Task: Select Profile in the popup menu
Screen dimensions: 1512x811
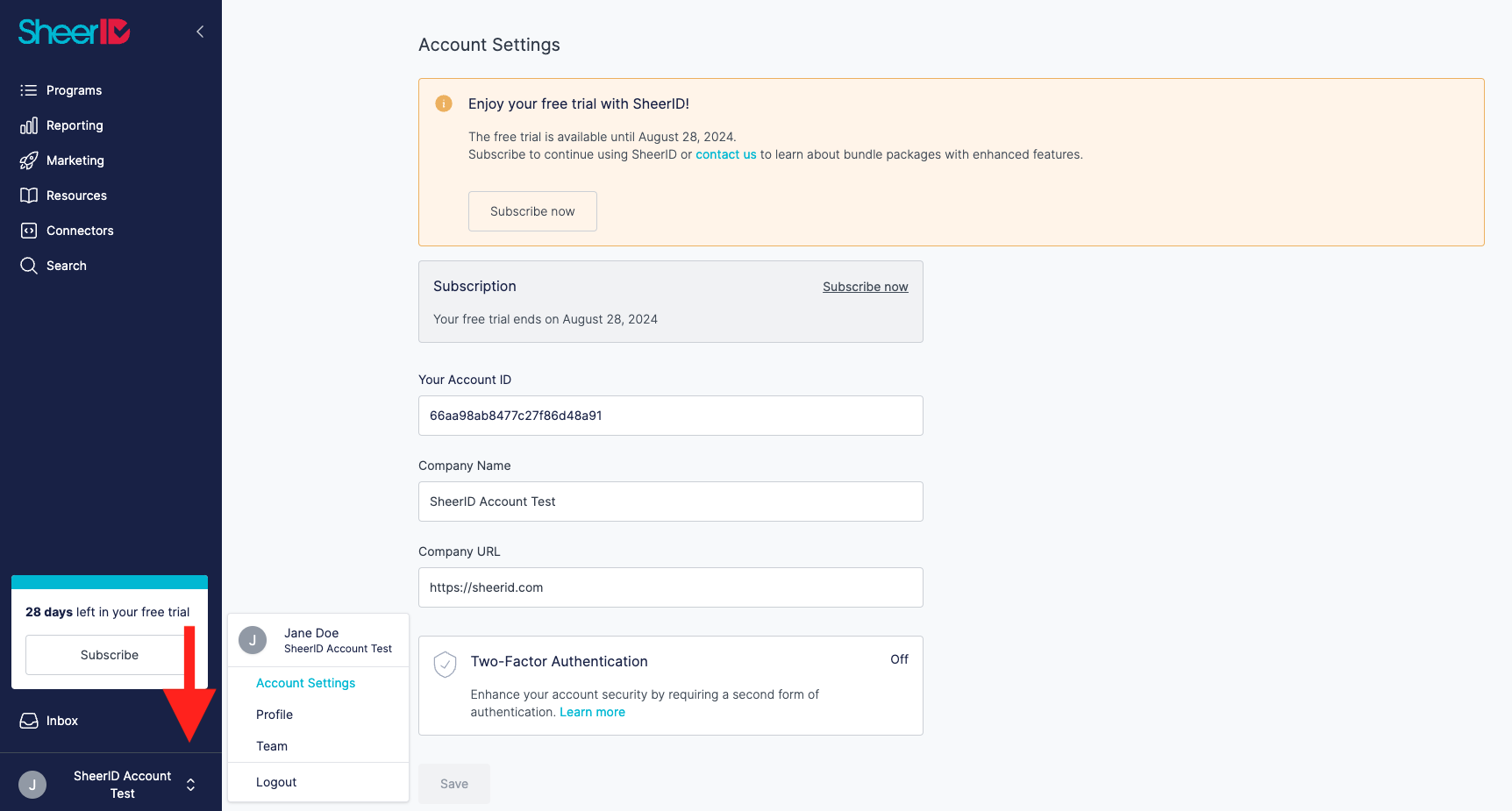Action: [x=275, y=715]
